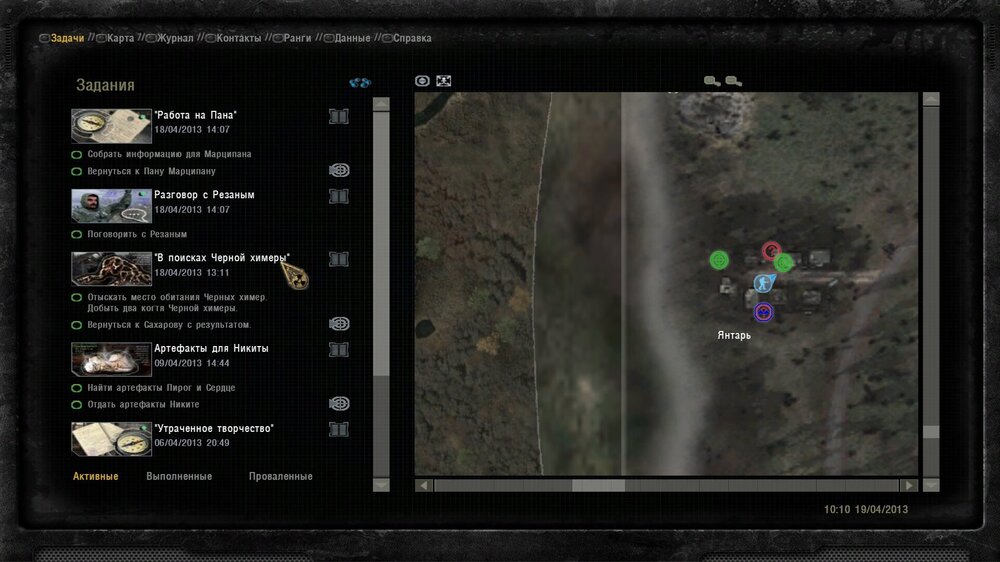1000x562 pixels.
Task: Select objective Собрать информацию для Марципана
Action: tap(169, 154)
